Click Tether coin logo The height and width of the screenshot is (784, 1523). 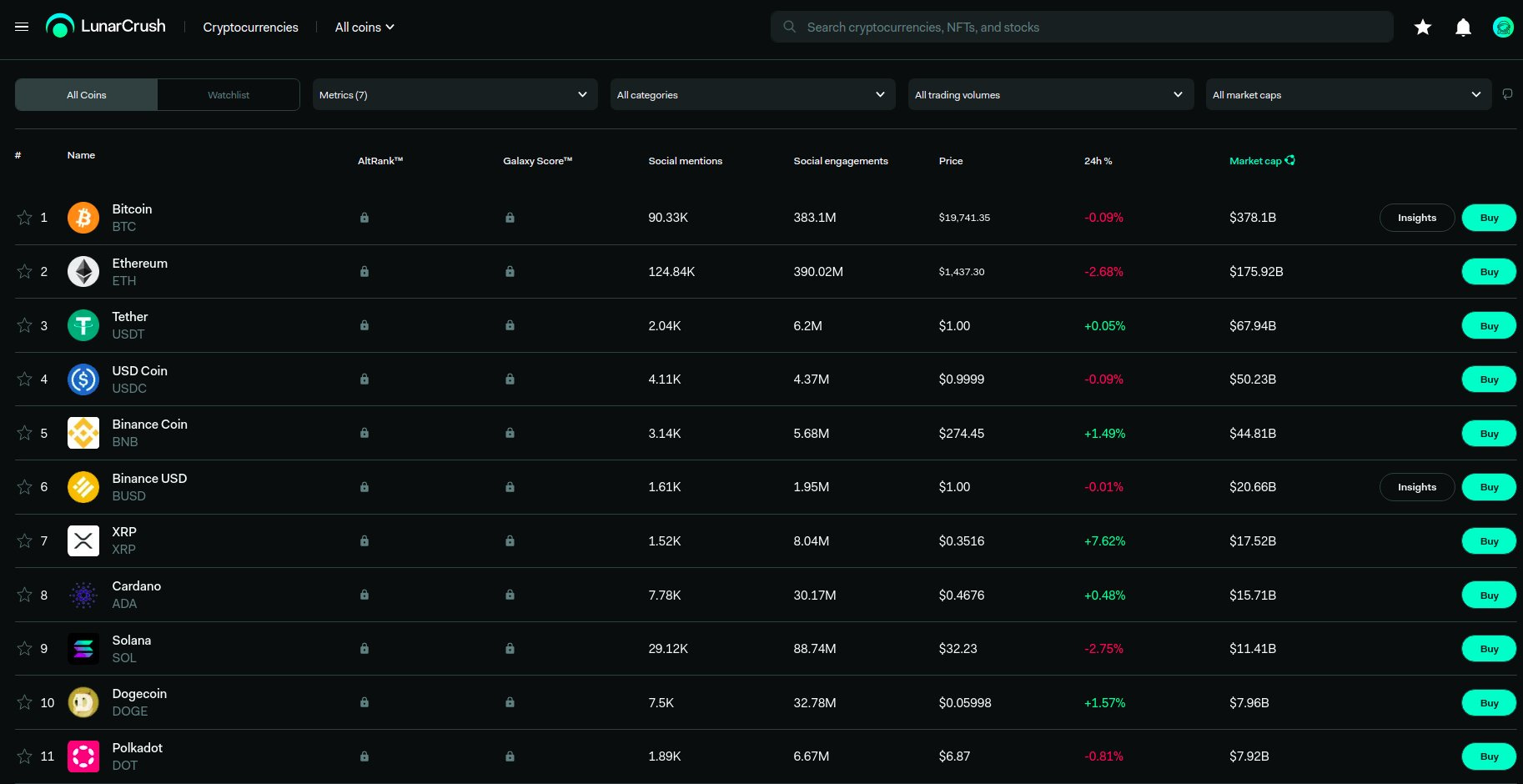(83, 325)
